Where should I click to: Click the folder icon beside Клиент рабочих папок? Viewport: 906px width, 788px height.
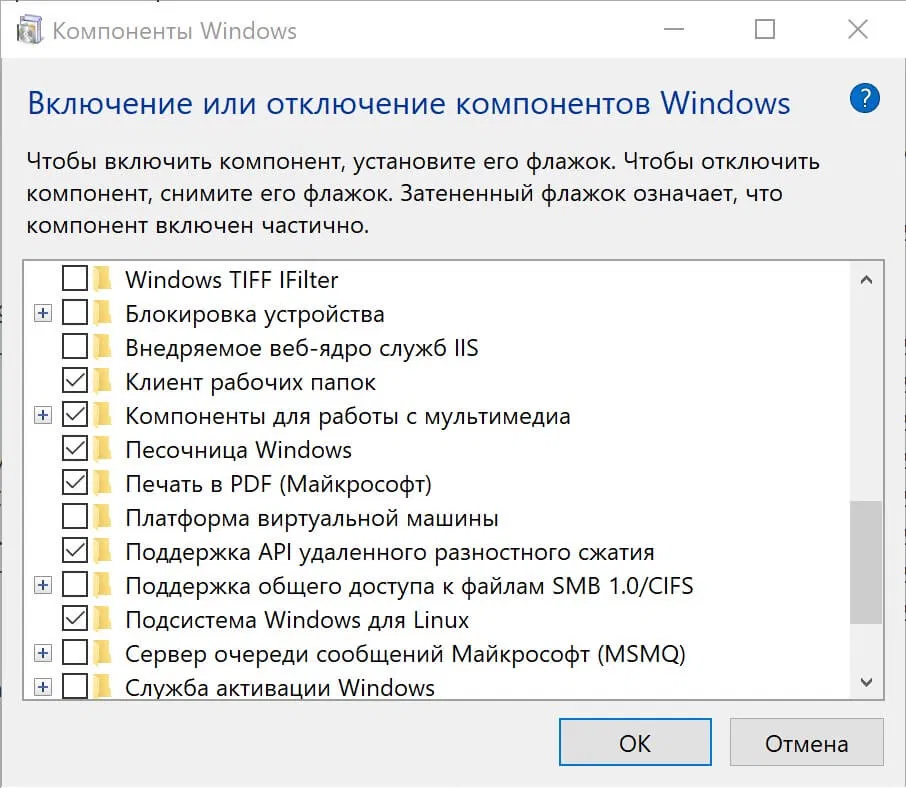pyautogui.click(x=103, y=381)
